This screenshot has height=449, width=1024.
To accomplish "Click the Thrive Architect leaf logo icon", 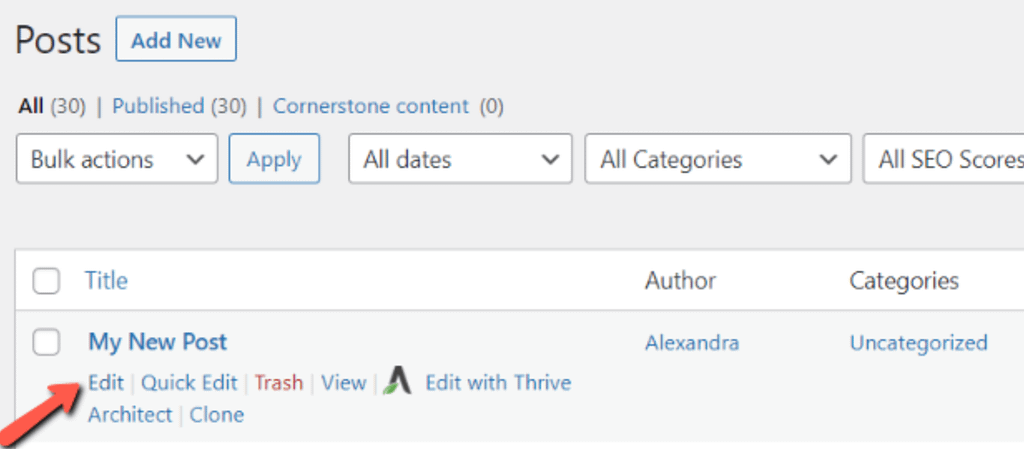I will (x=397, y=381).
